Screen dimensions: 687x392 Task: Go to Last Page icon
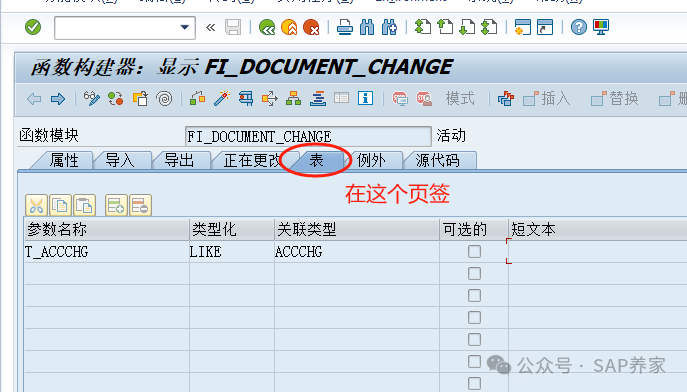[x=489, y=27]
